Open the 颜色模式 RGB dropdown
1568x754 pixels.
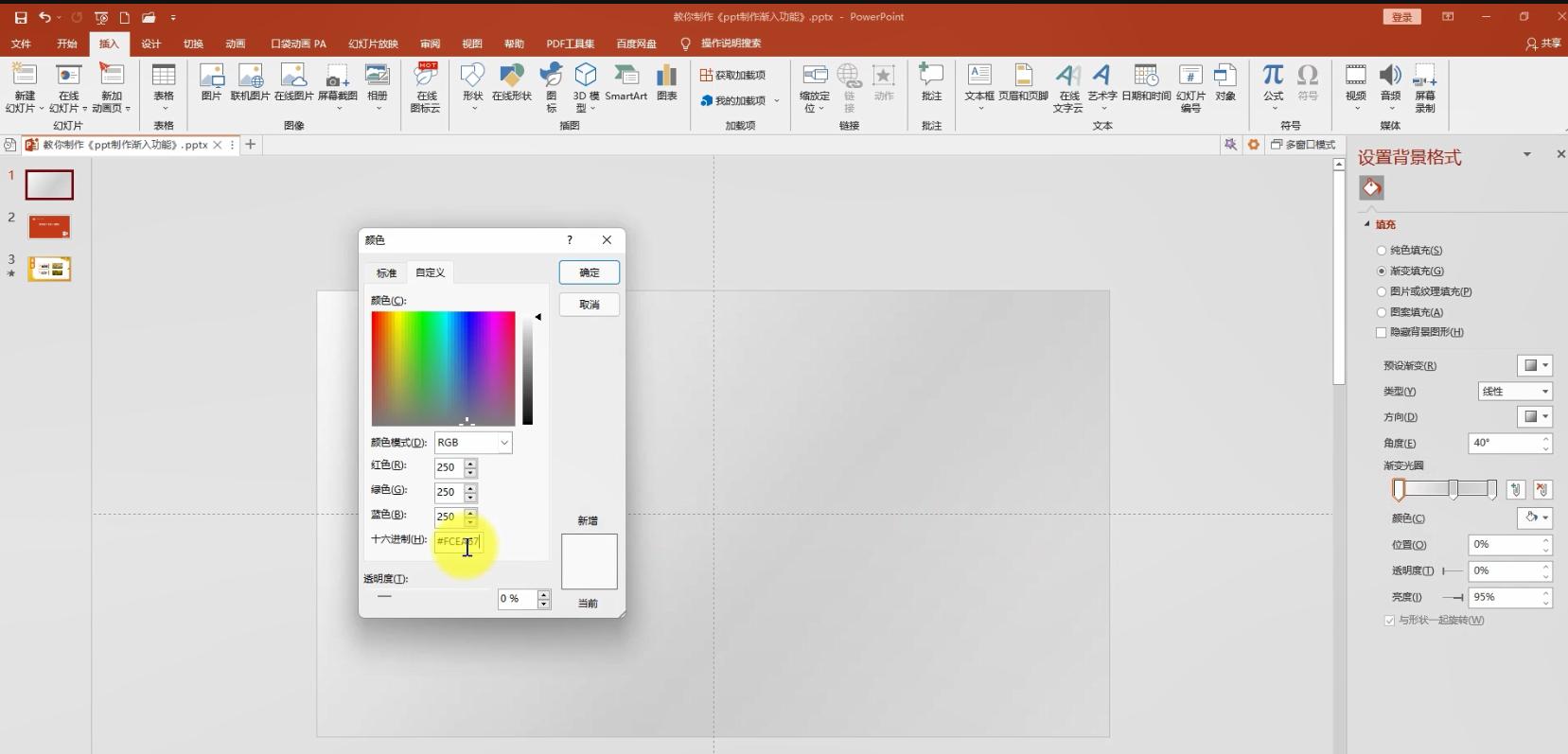[x=473, y=443]
